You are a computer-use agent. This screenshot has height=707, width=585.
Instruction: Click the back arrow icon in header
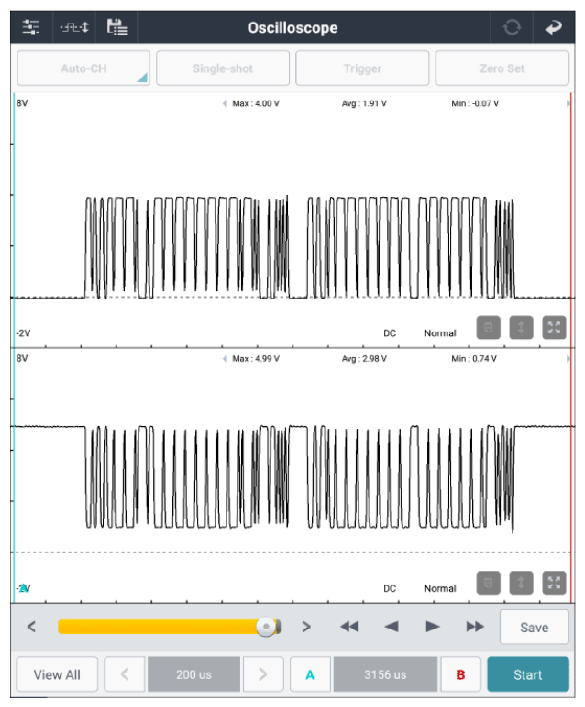[x=553, y=28]
